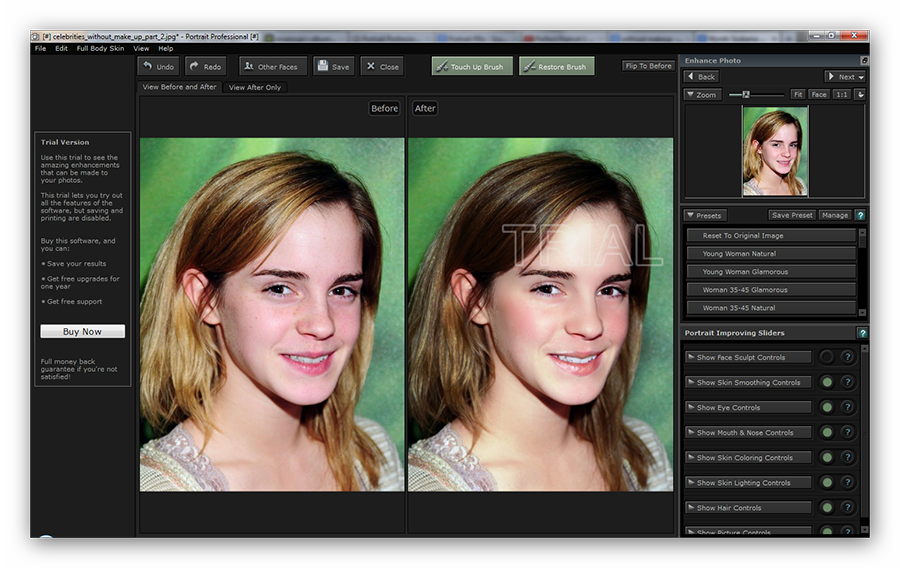This screenshot has height=568, width=900.
Task: Open the Full Body Skin menu
Action: tap(100, 48)
